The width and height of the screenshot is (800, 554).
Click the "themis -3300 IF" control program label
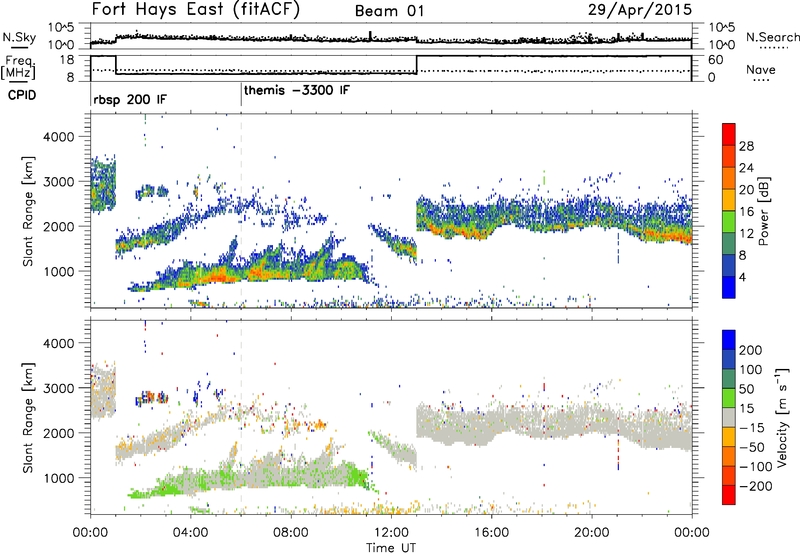click(297, 90)
